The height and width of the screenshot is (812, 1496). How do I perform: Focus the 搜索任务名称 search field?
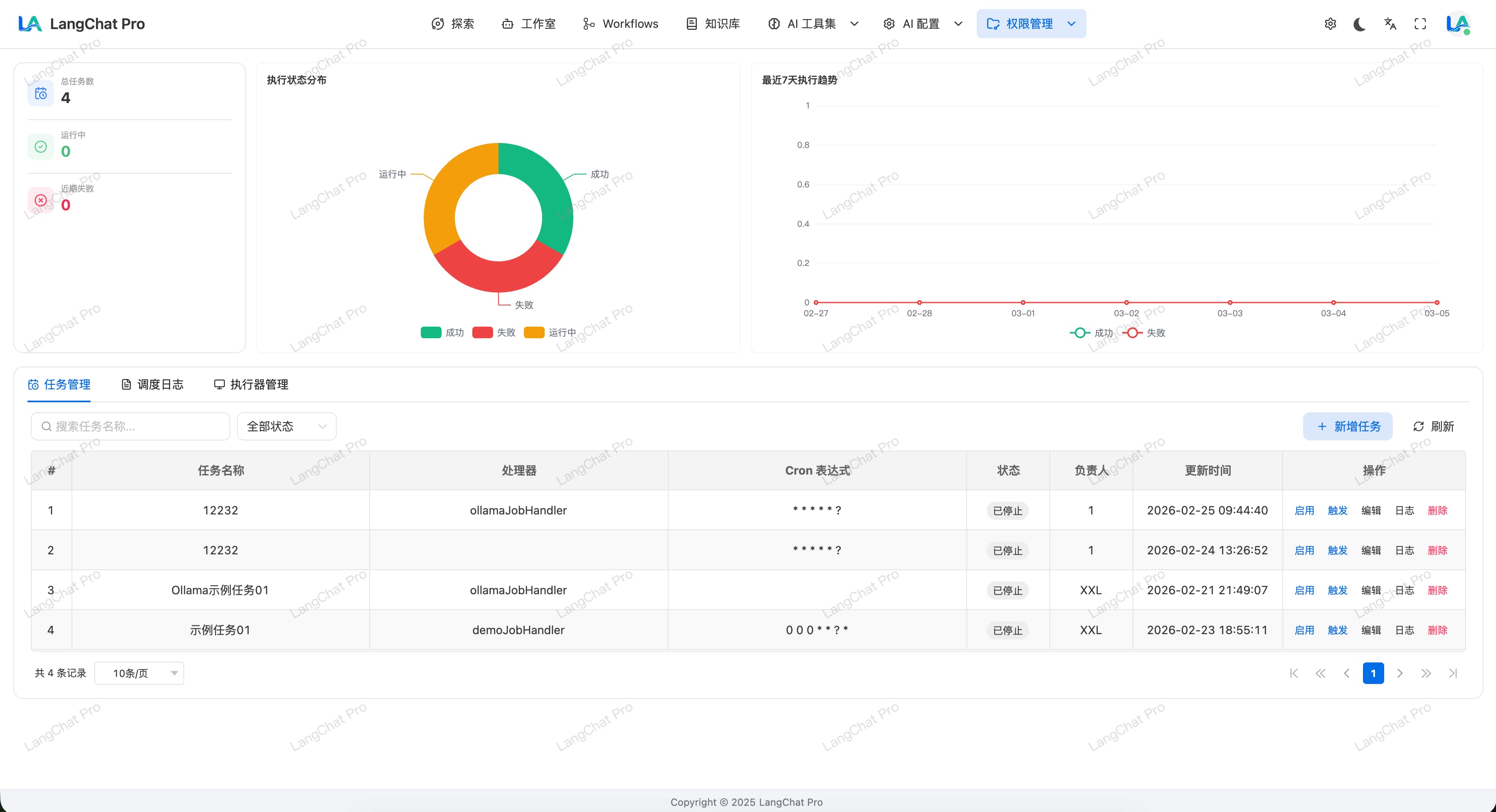click(x=131, y=427)
